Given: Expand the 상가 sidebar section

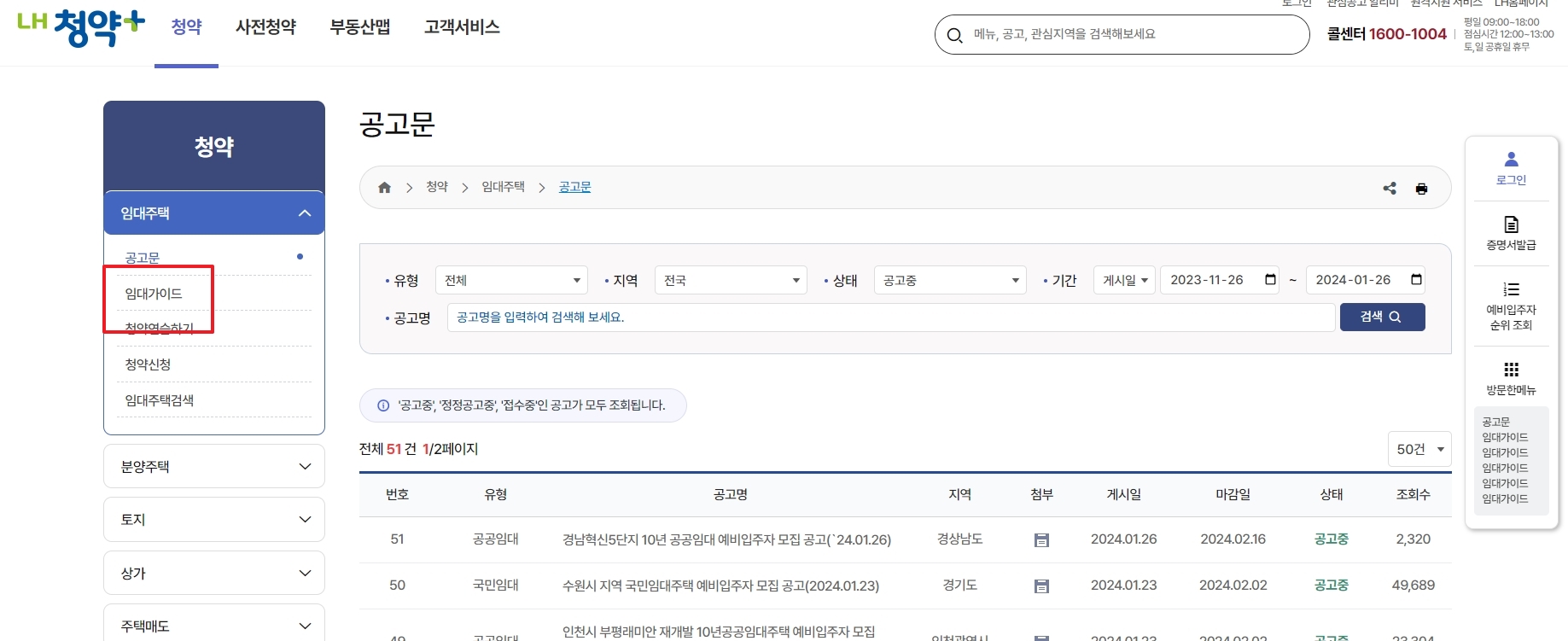Looking at the screenshot, I should (214, 573).
